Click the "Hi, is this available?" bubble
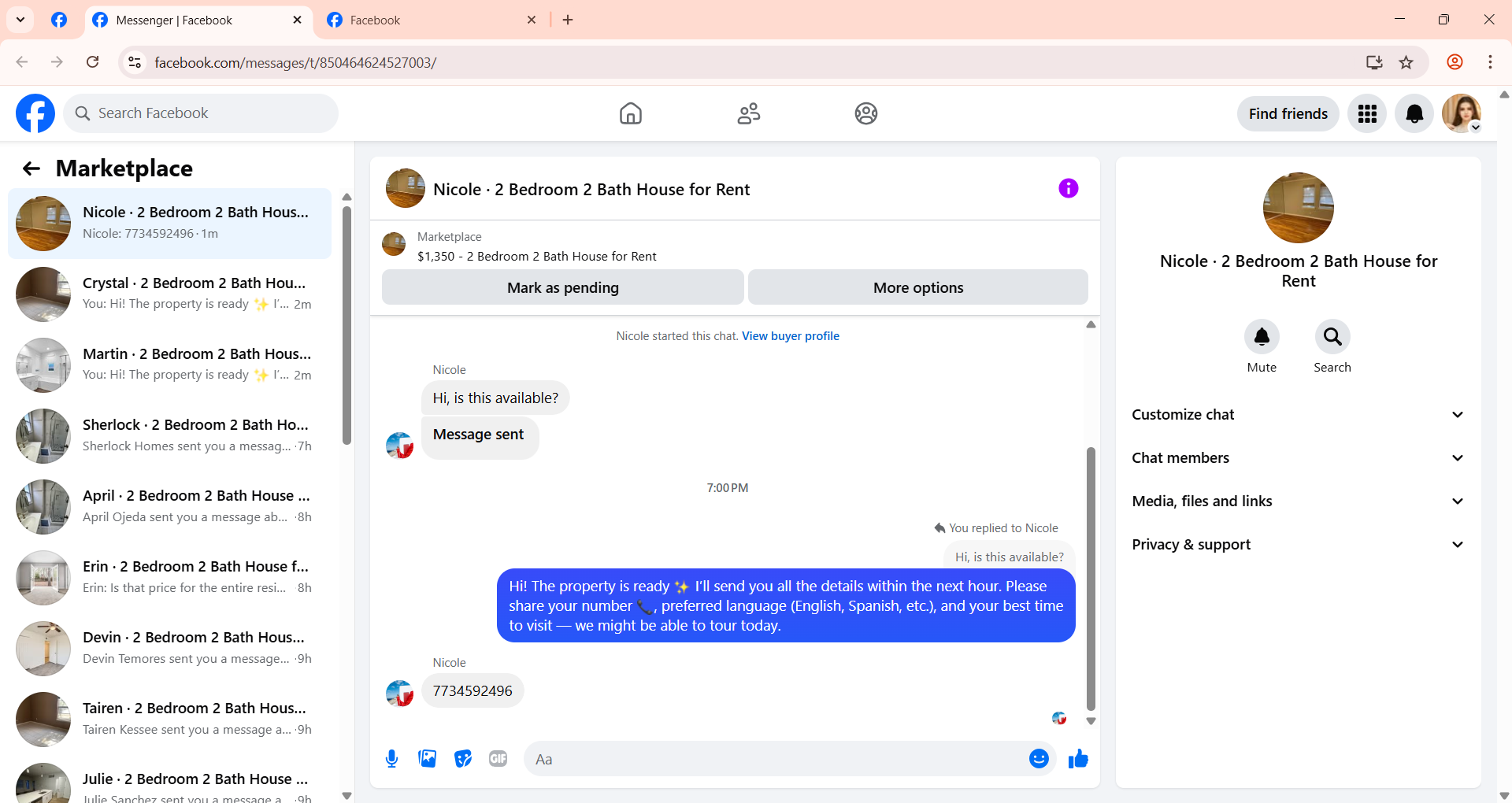 [x=495, y=398]
